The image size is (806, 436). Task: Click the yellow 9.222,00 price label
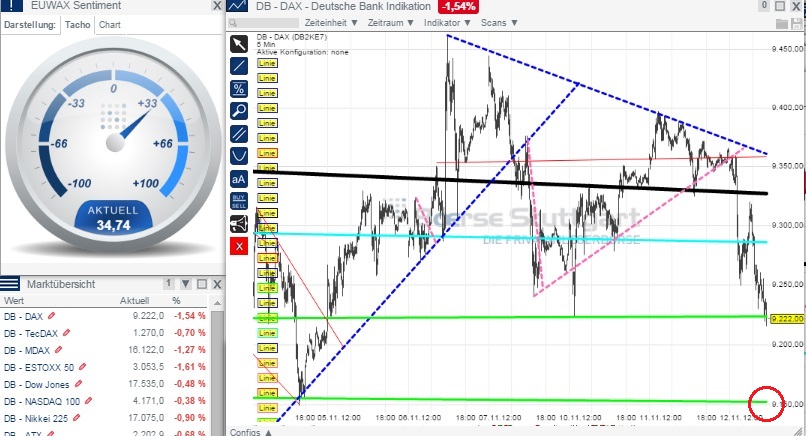coord(787,319)
